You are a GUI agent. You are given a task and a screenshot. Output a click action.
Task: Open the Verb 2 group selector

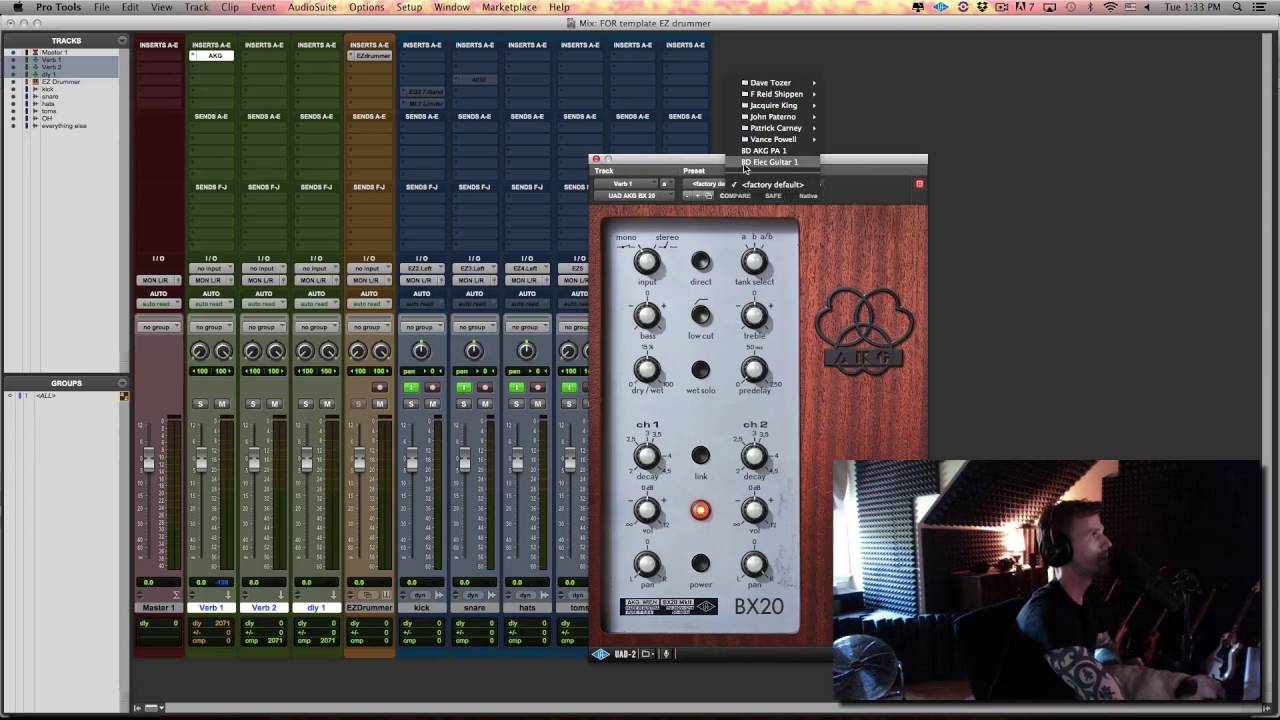(x=264, y=327)
